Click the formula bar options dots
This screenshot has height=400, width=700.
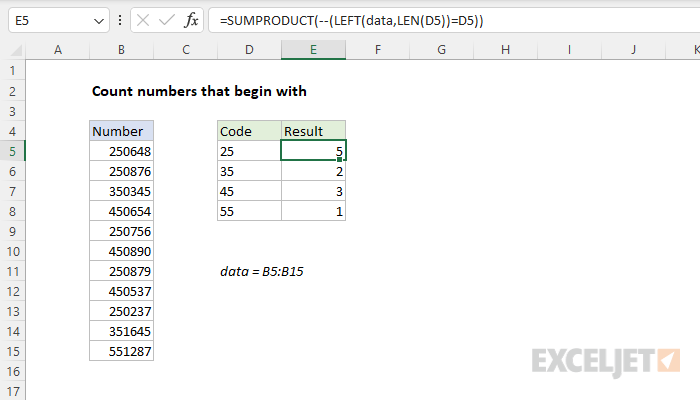pos(120,20)
